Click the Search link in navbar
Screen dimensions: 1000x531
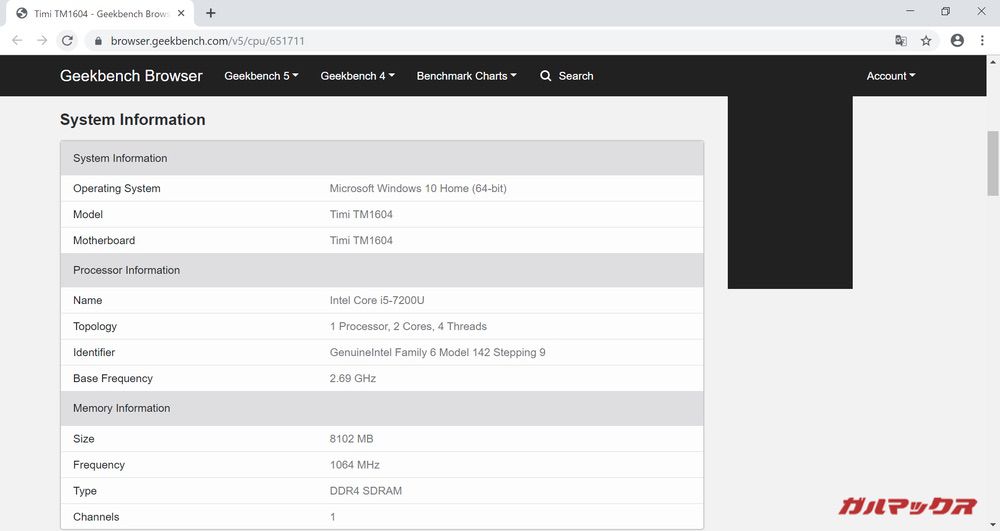(576, 76)
